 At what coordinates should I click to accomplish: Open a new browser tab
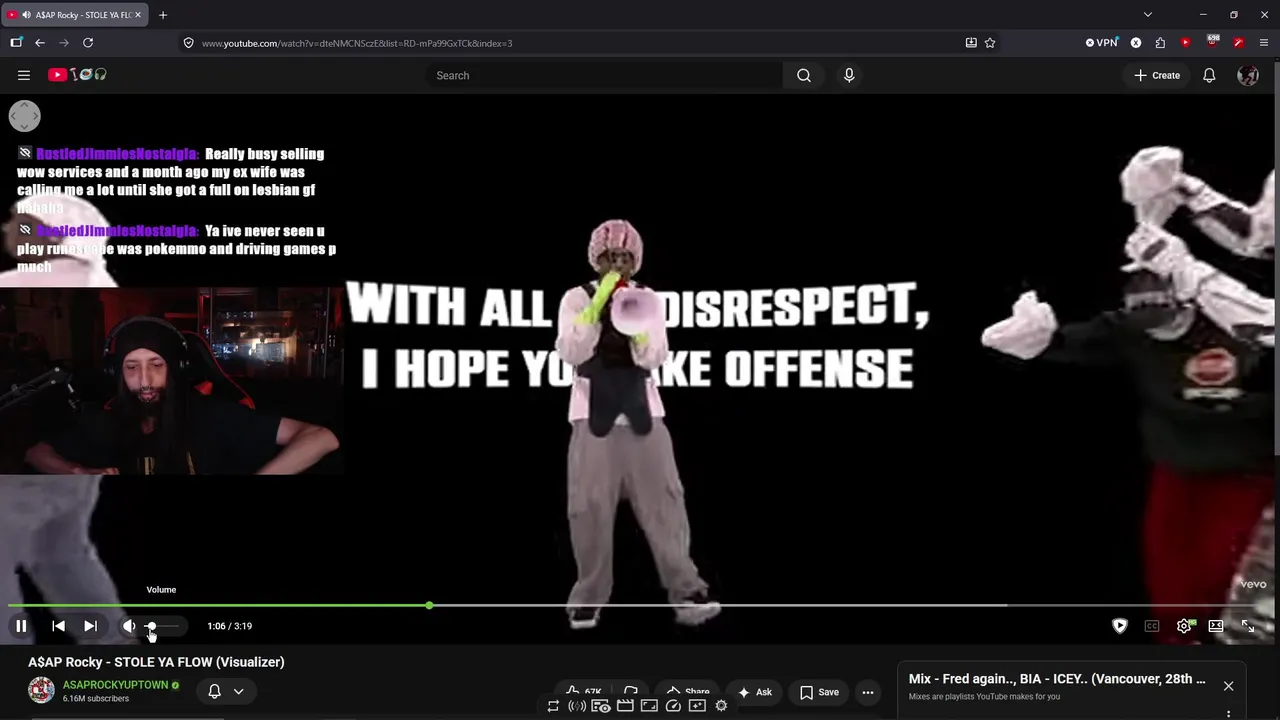pyautogui.click(x=163, y=15)
